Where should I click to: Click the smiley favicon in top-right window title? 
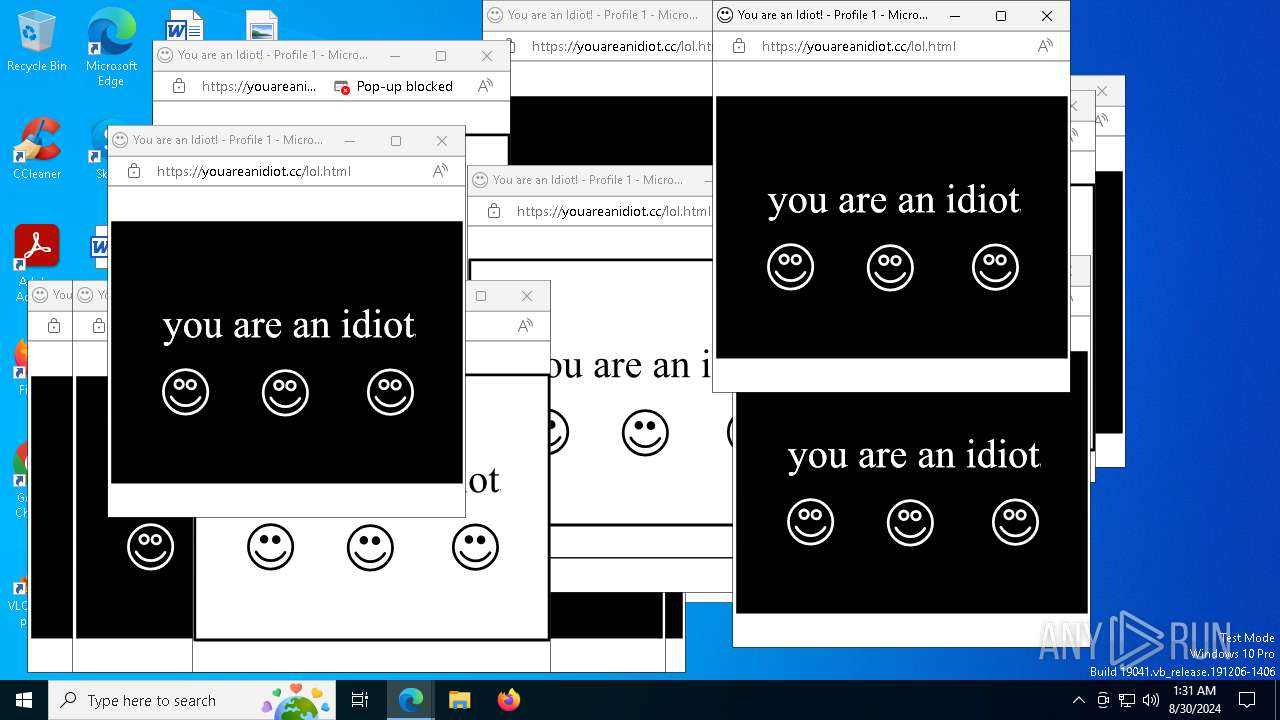[x=725, y=15]
